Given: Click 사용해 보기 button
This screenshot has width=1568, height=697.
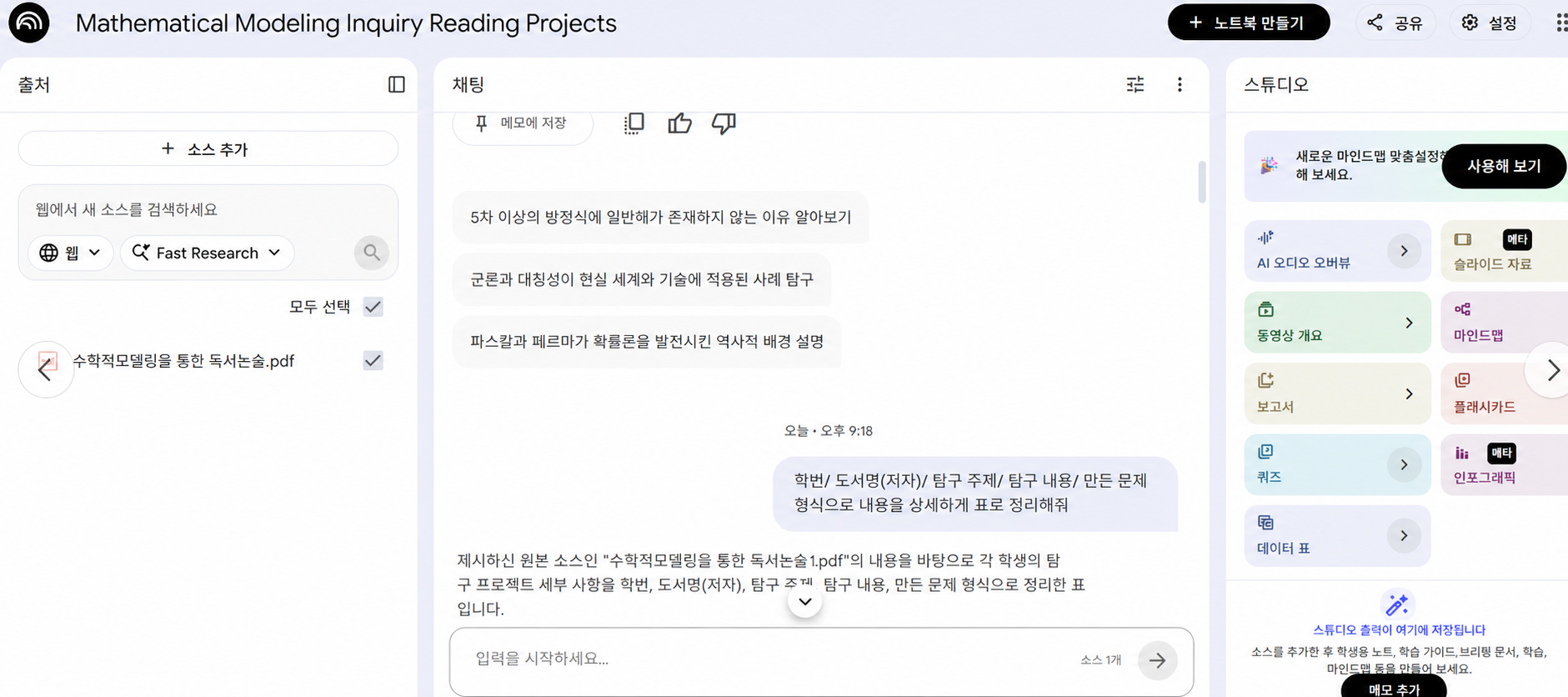Looking at the screenshot, I should coord(1504,166).
